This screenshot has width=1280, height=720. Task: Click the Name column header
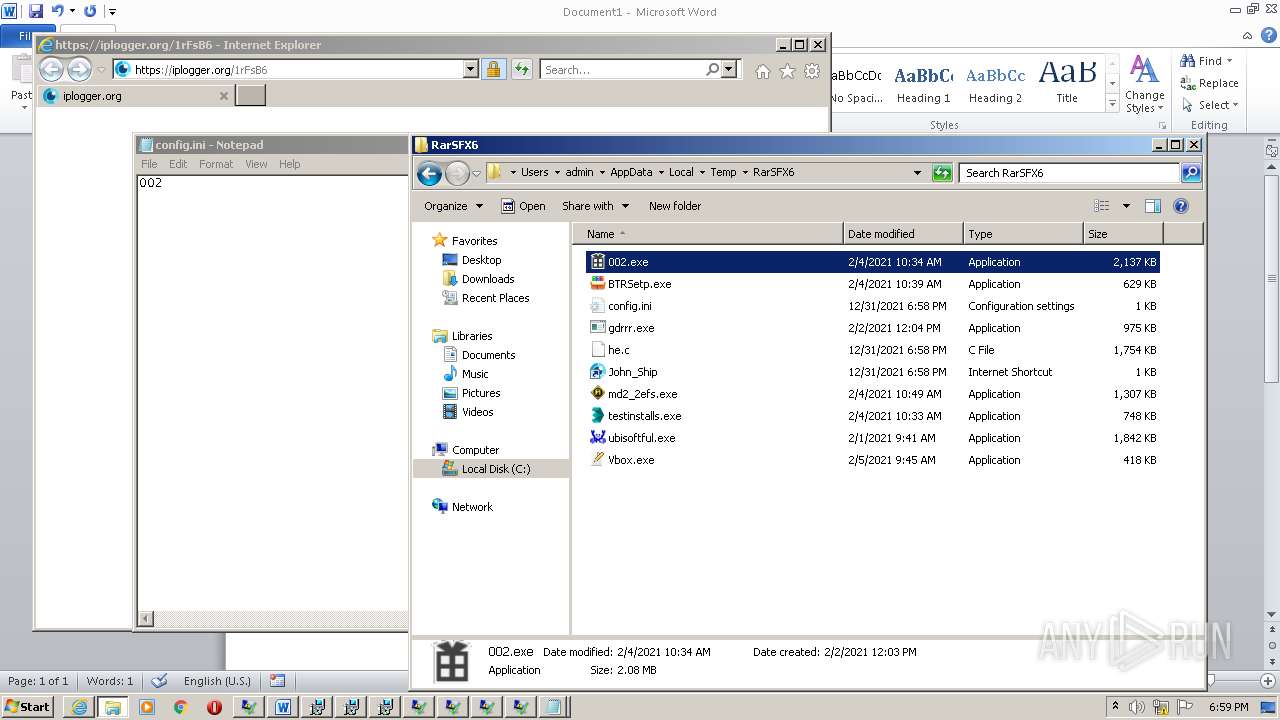coord(708,234)
